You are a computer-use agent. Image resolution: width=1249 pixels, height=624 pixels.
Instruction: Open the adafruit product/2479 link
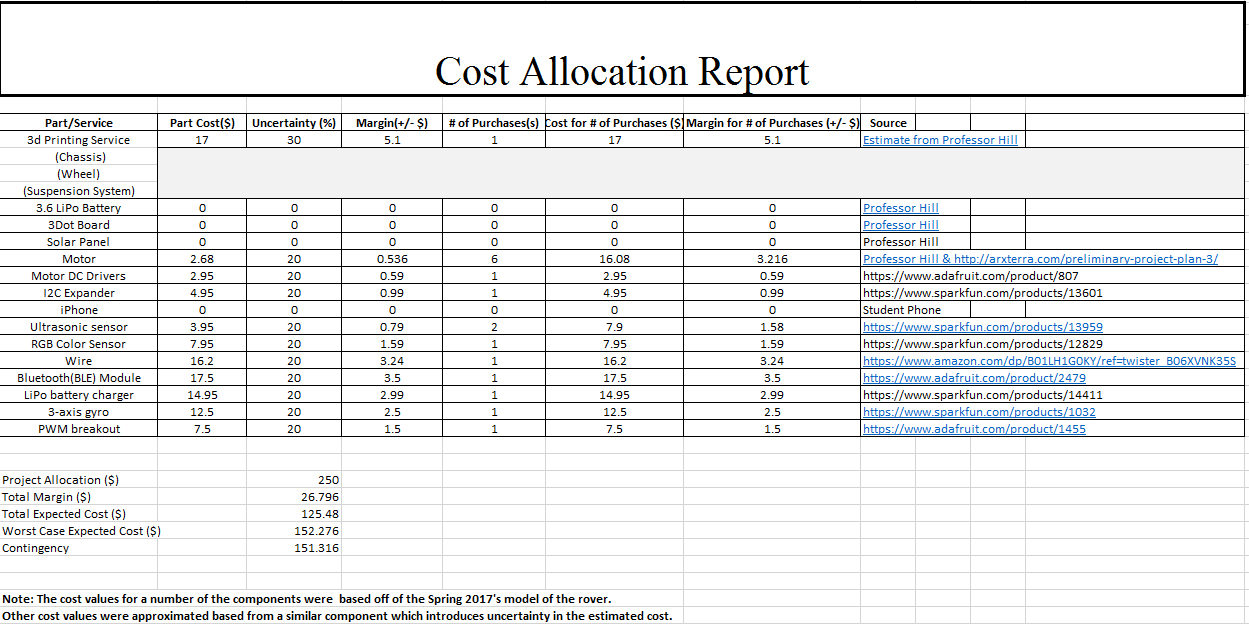tap(974, 378)
